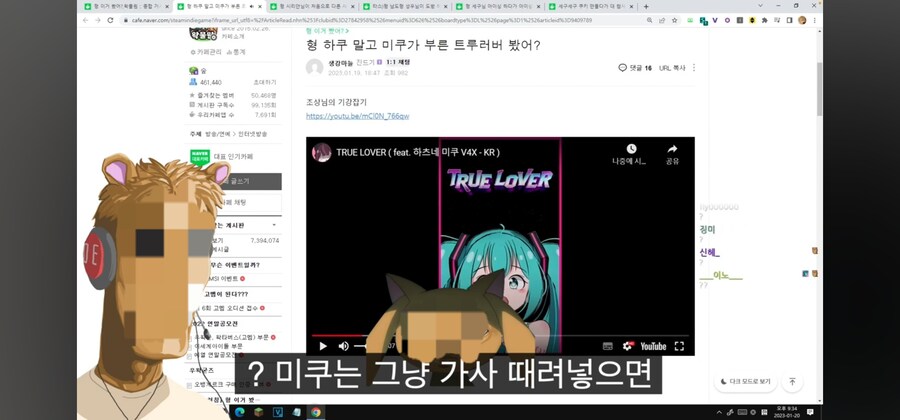Open the 통계 statistics link
The image size is (900, 420).
(236, 52)
